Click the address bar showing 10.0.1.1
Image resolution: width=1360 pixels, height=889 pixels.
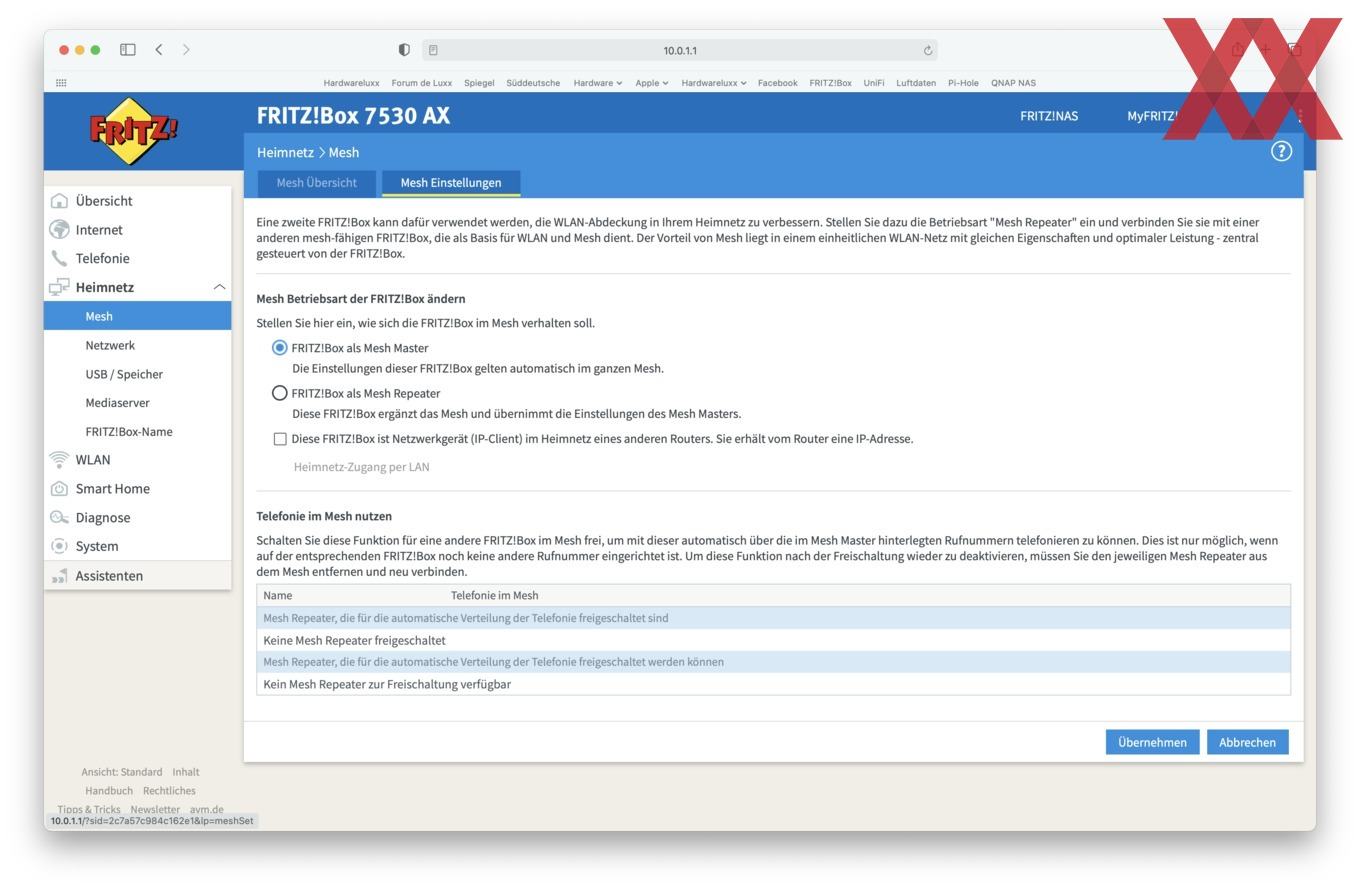[x=680, y=50]
